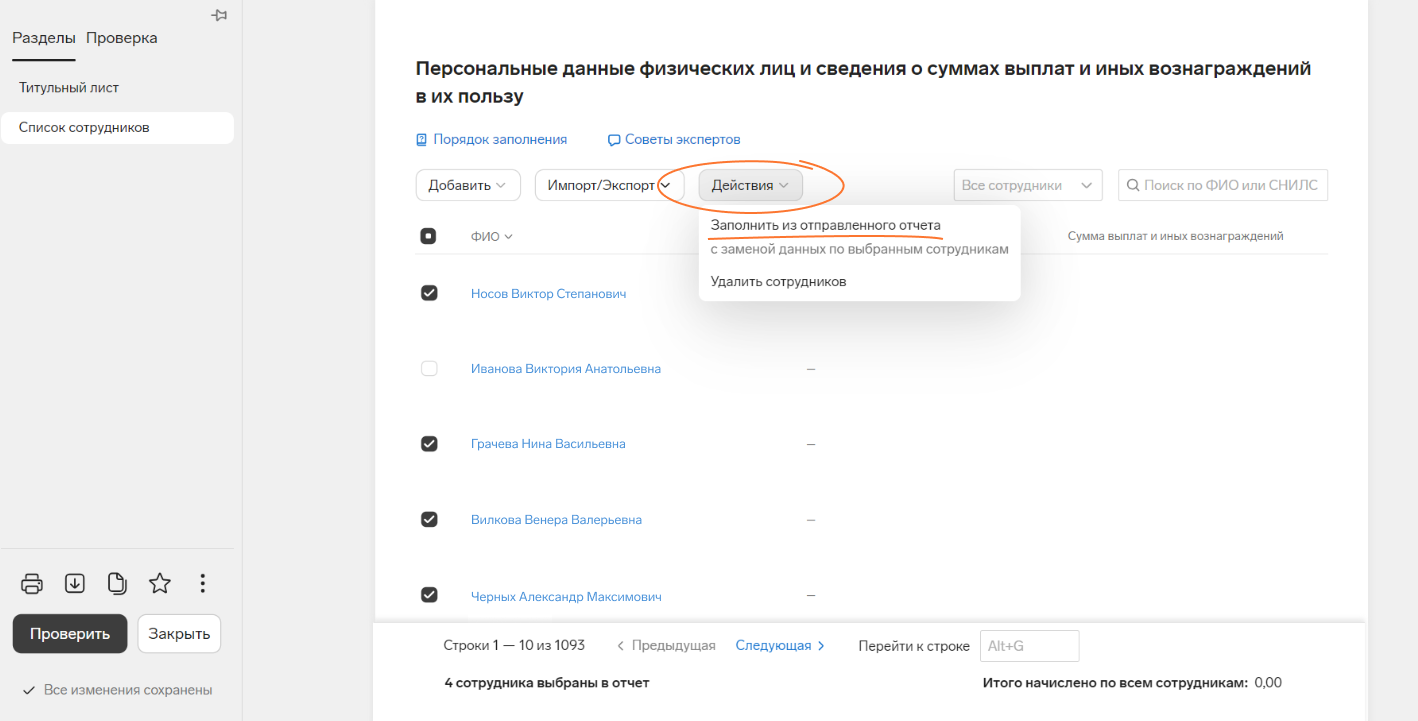Click the Советы экспертов chat icon
Viewport: 1418px width, 721px height.
[614, 140]
